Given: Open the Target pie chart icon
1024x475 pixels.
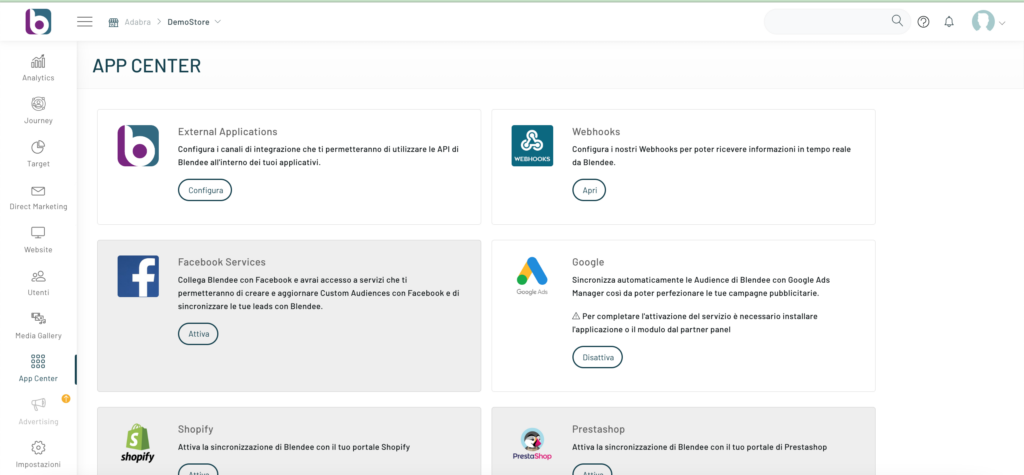Looking at the screenshot, I should [x=38, y=153].
